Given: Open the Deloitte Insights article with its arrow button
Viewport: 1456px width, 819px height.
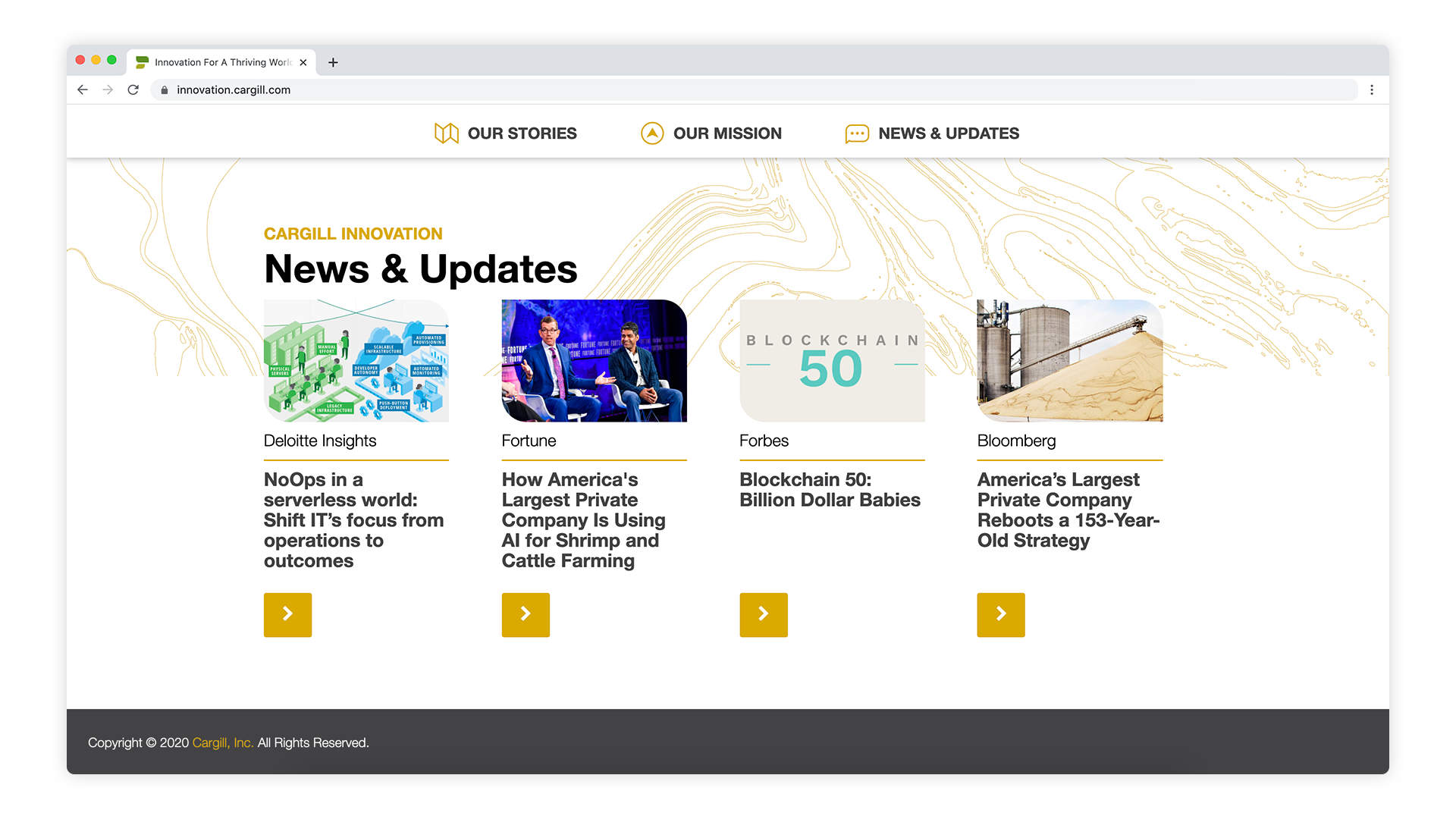Looking at the screenshot, I should [287, 614].
